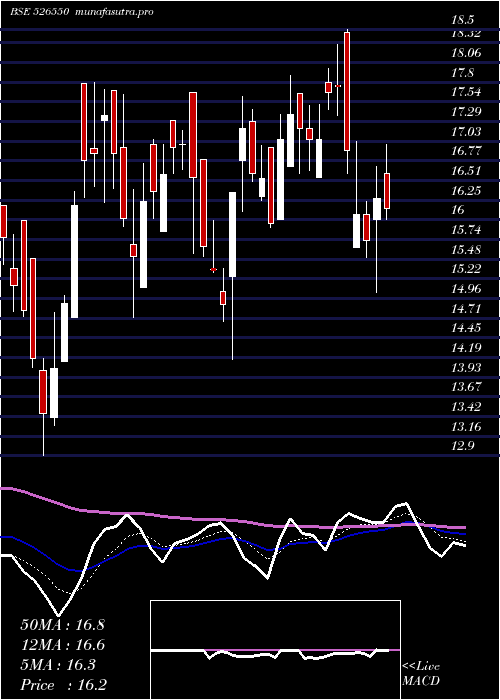Click the munafasutra.pro site label
The height and width of the screenshot is (700, 500).
112,12
